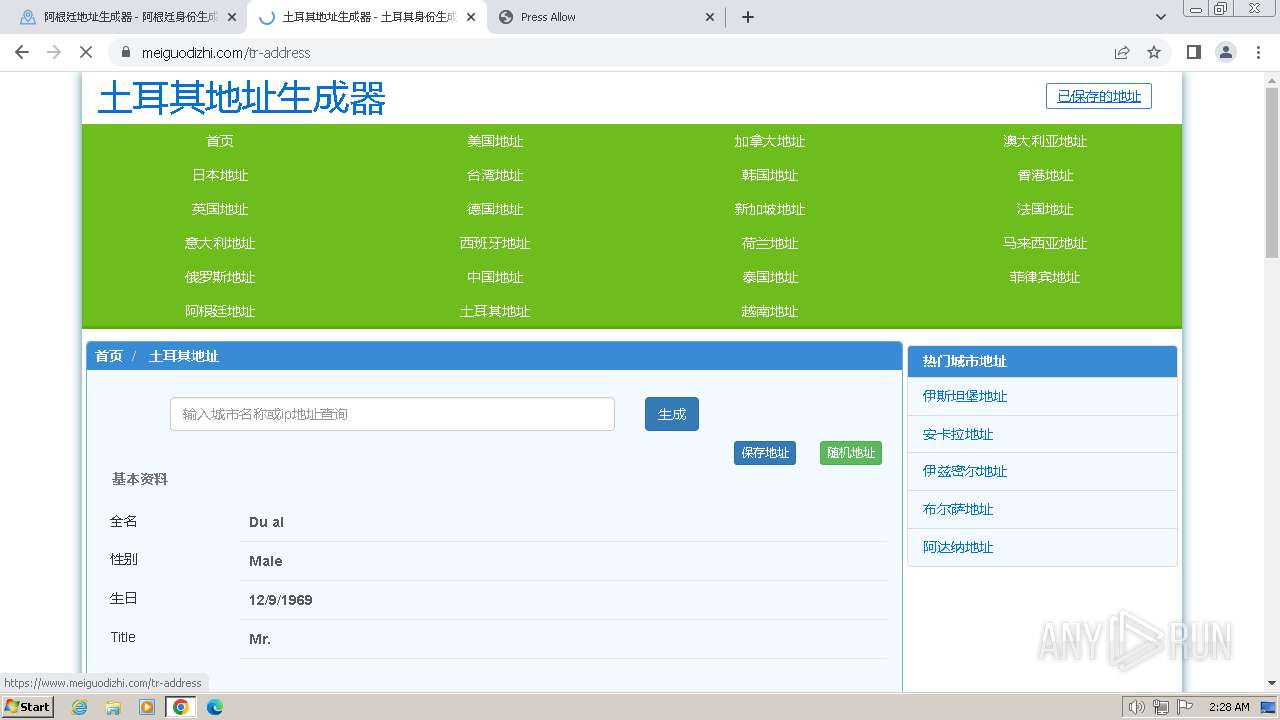
Task: Open 德国地址 menu item
Action: click(x=495, y=209)
